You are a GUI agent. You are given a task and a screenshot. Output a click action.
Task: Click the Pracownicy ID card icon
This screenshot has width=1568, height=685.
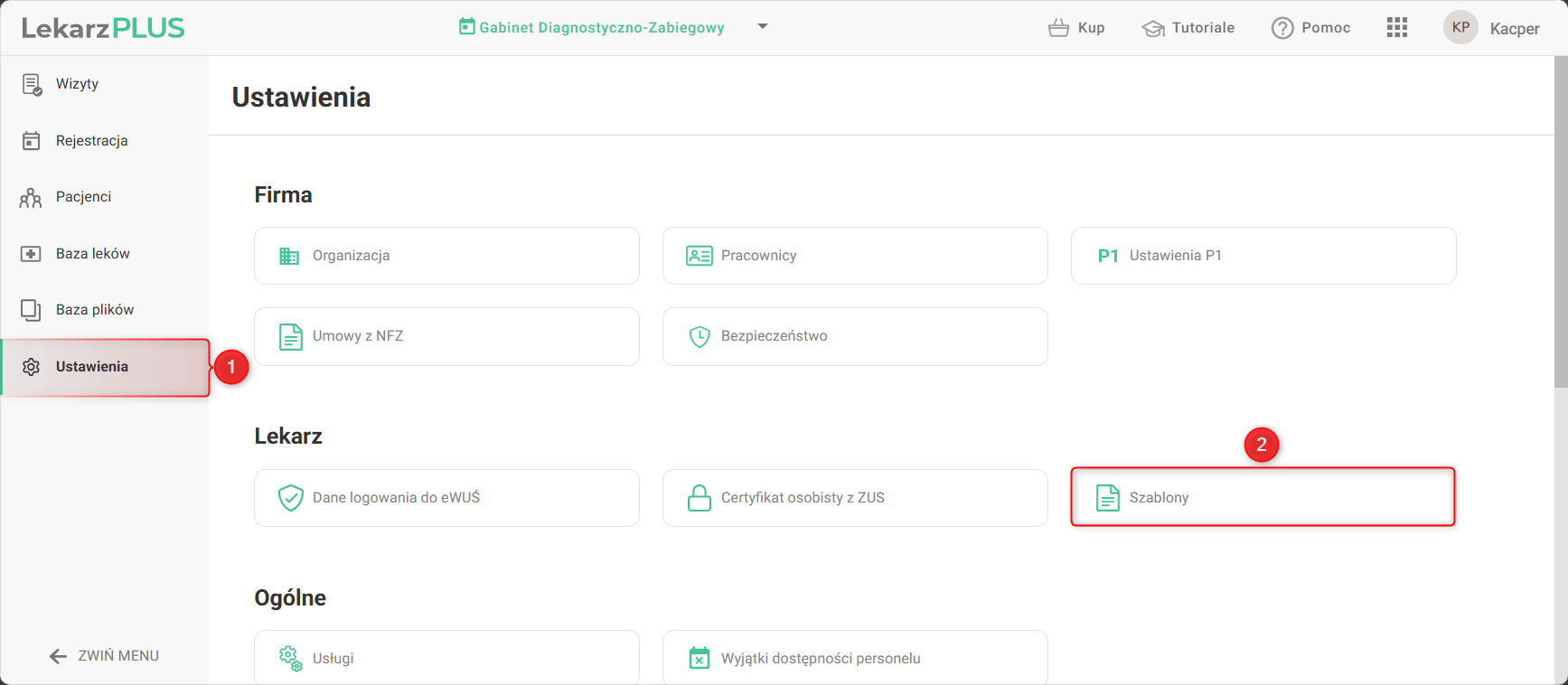click(x=699, y=256)
